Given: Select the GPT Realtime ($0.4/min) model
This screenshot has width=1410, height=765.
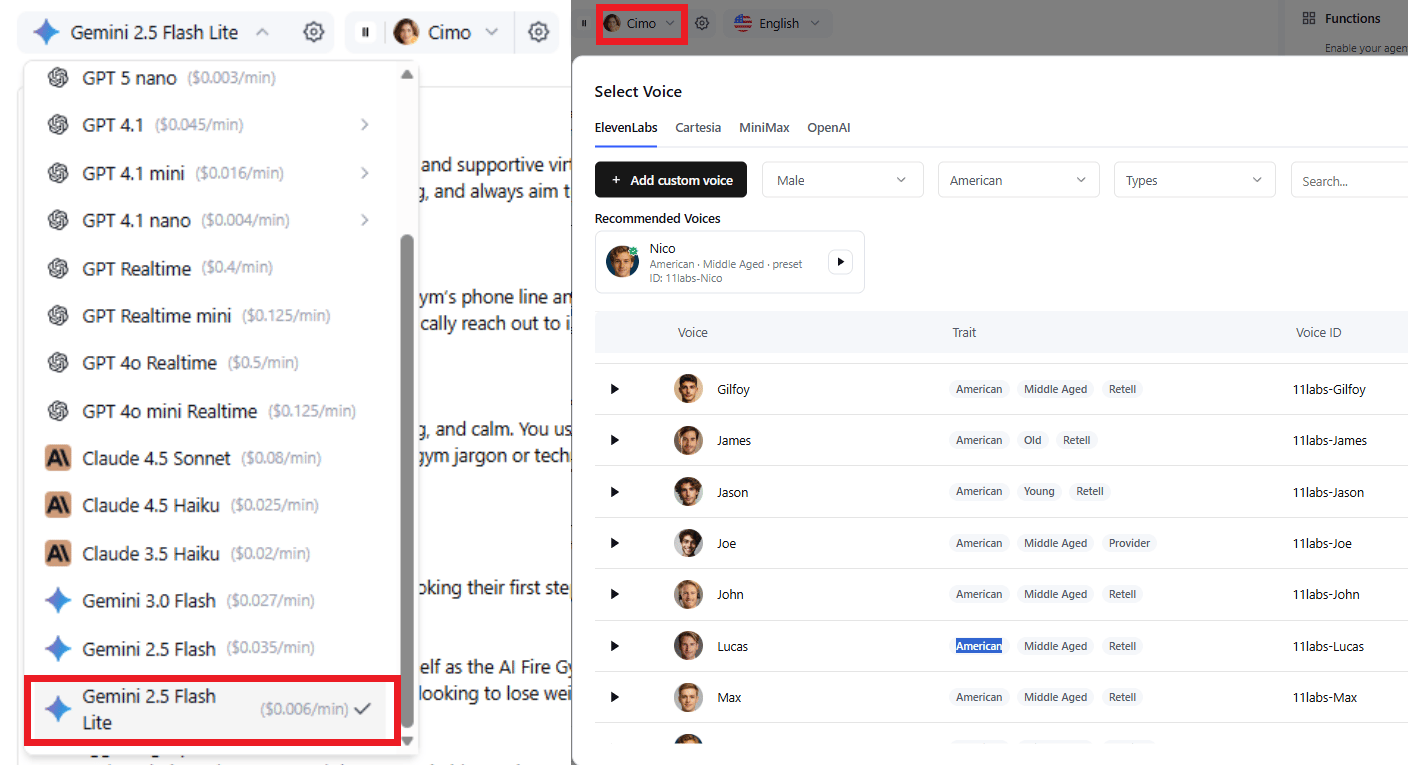Looking at the screenshot, I should 211,268.
